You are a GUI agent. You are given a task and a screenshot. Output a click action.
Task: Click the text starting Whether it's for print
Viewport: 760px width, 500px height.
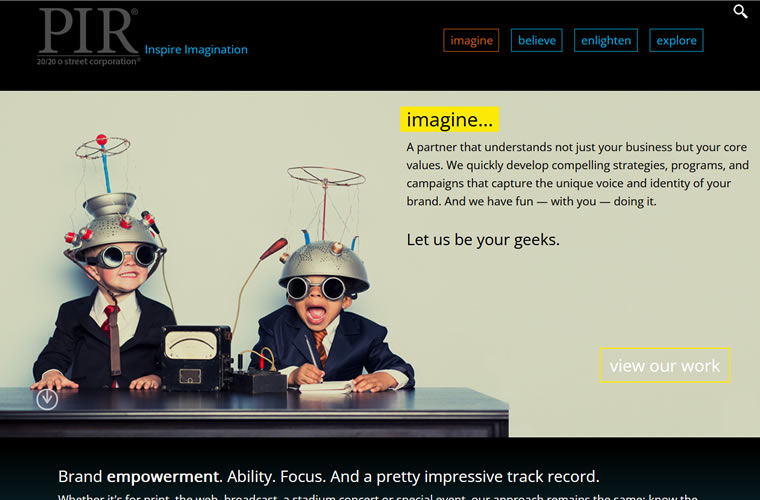point(378,497)
